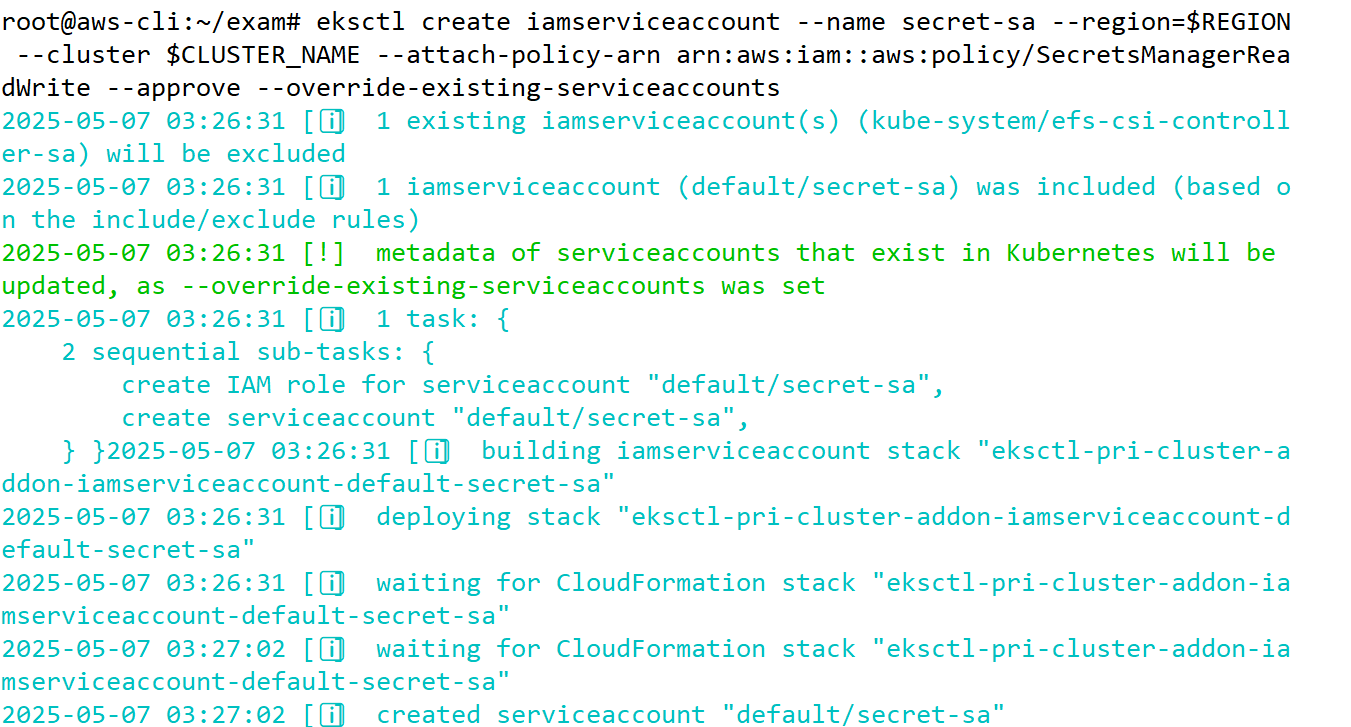Screen dimensions: 1351x727
Task: Click "--override-existing-serviceaccounts" in the typed command
Action: pos(519,88)
